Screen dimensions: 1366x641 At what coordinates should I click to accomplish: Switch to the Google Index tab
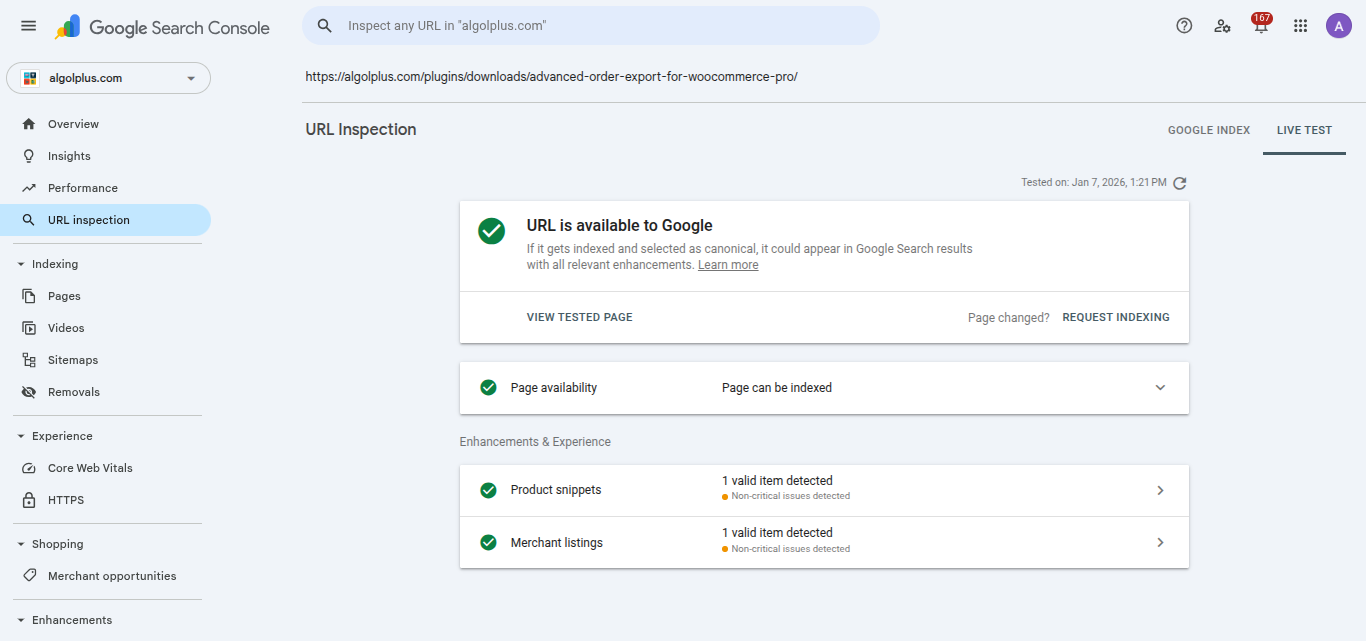pos(1208,130)
